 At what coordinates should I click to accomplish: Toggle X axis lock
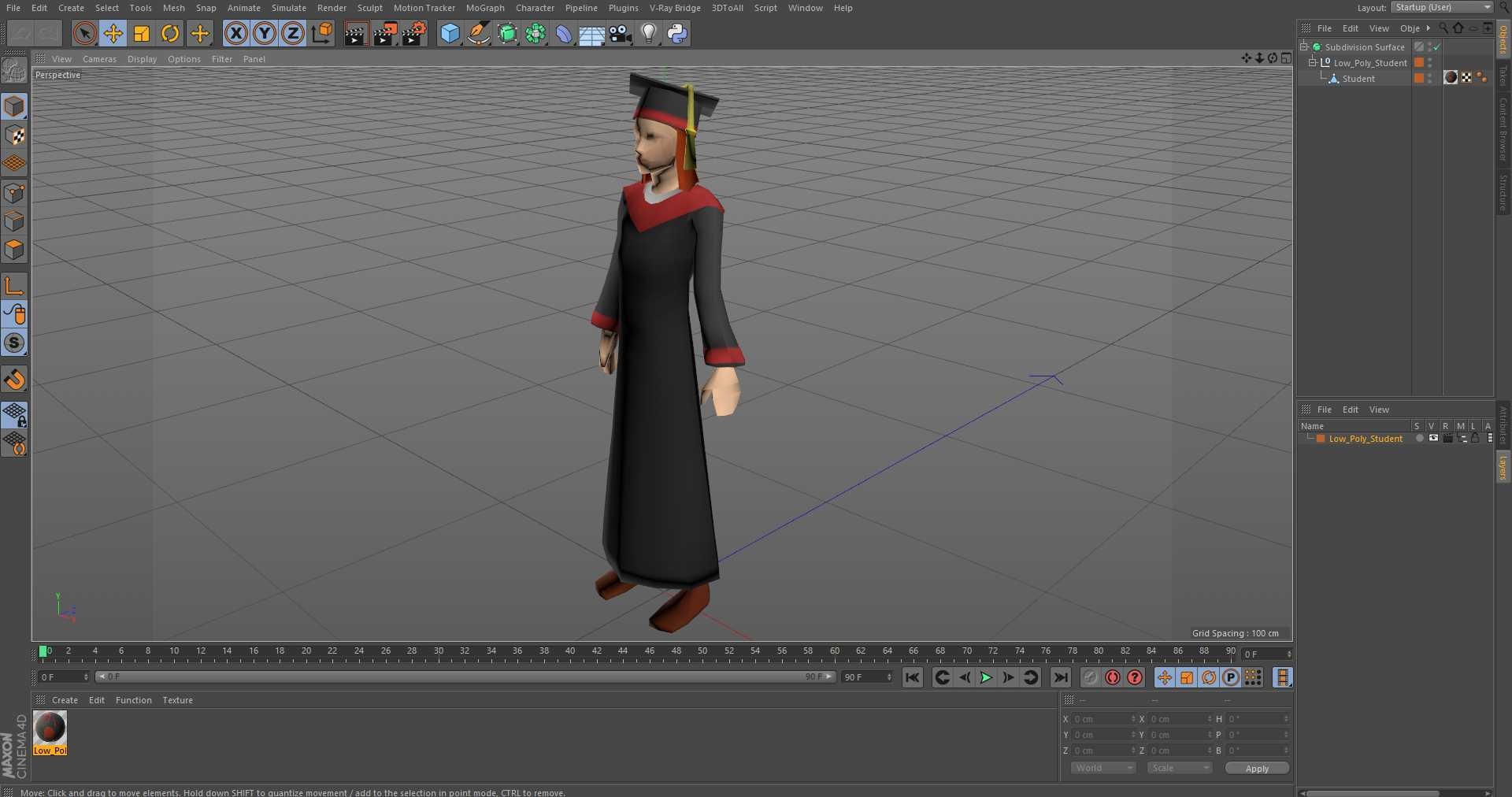pos(235,33)
